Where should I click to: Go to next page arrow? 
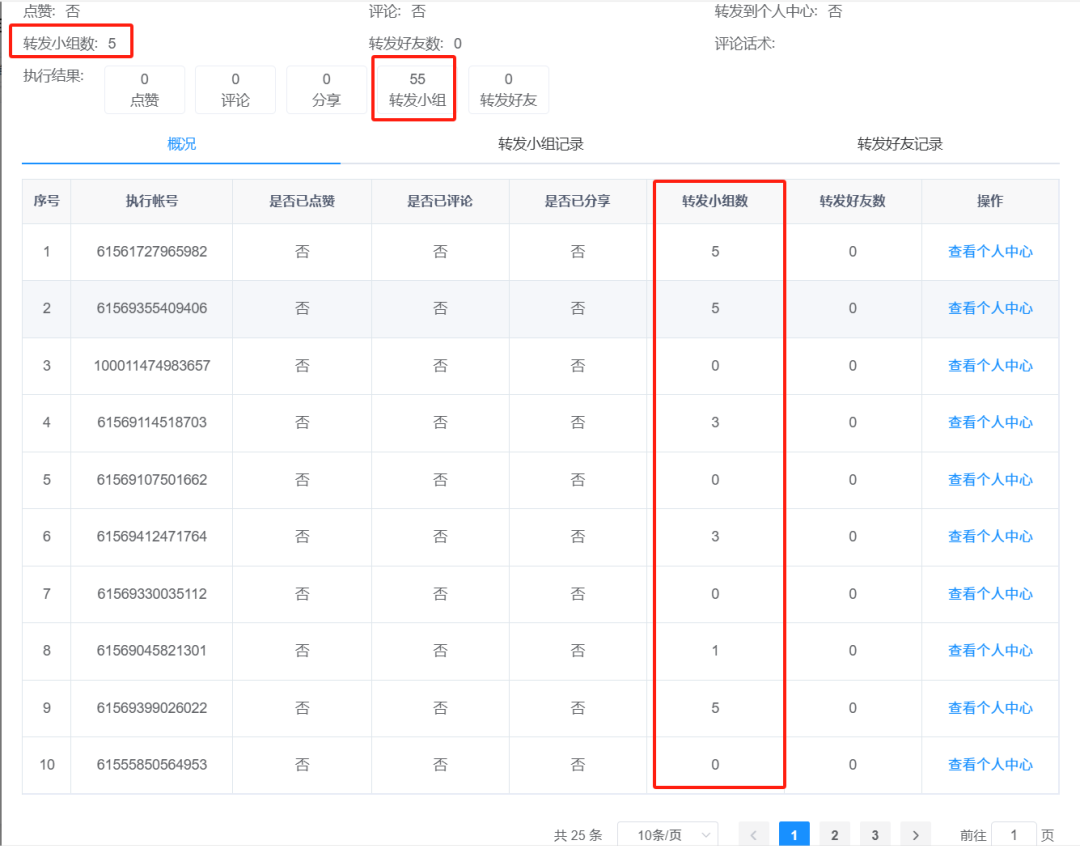(915, 835)
